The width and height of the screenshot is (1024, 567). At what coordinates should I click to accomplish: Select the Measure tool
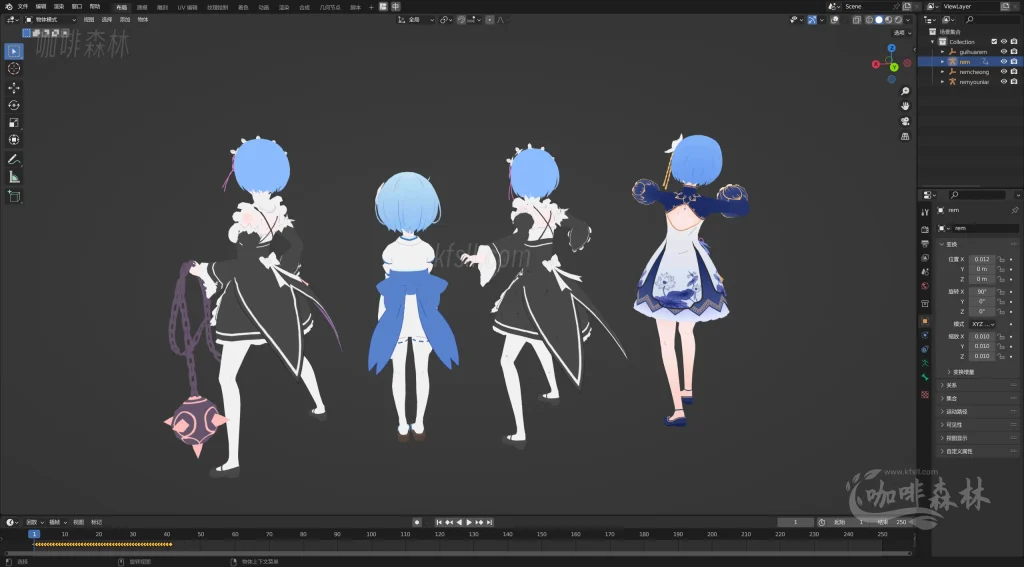(x=14, y=177)
